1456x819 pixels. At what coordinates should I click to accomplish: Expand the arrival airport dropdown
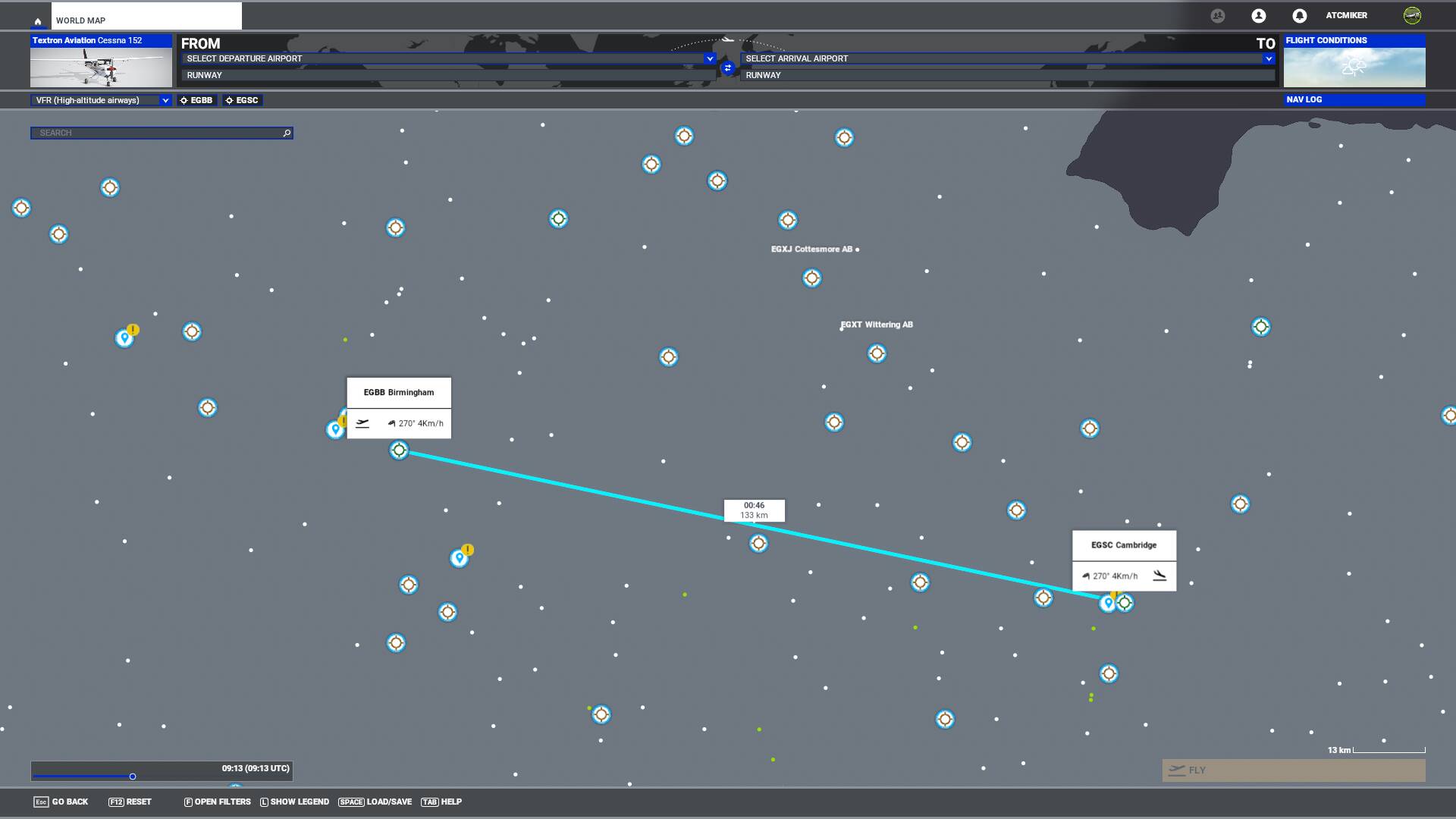click(1268, 58)
